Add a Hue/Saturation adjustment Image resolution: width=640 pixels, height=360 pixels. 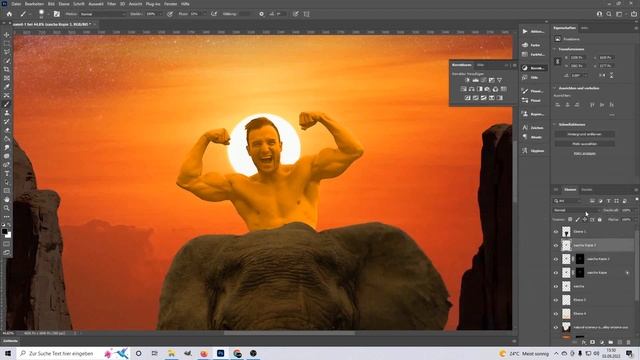coord(464,89)
